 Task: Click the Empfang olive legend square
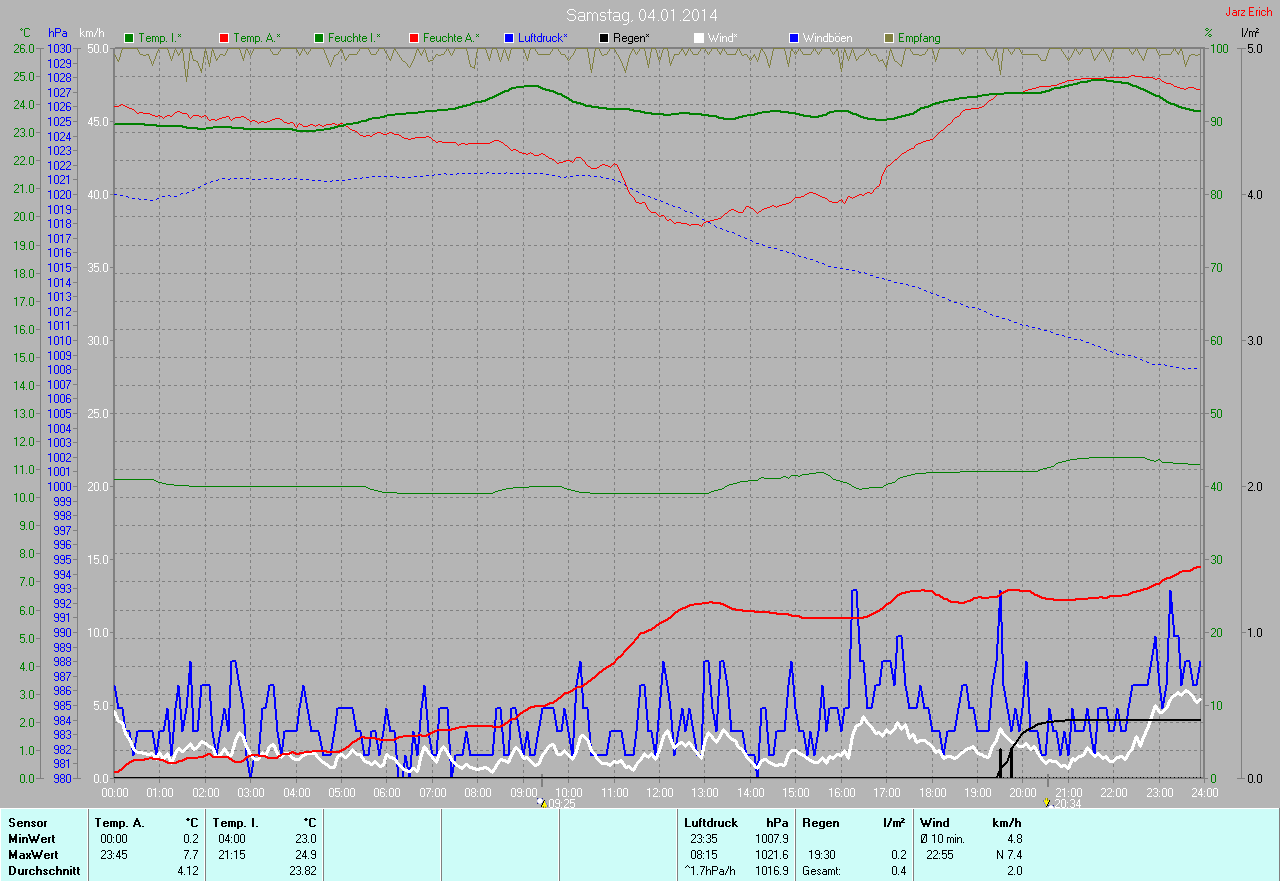[889, 38]
